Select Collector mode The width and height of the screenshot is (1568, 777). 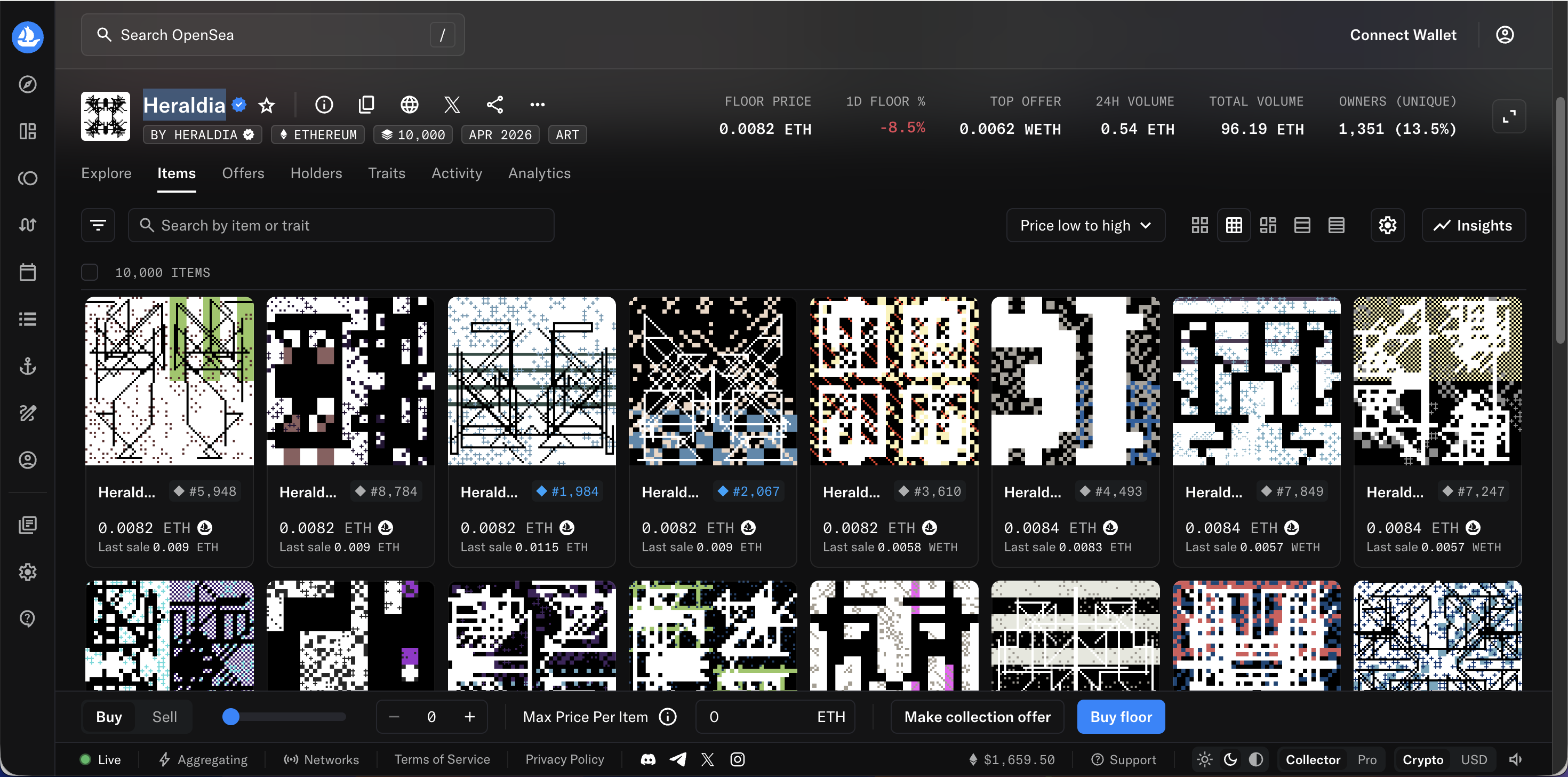tap(1313, 759)
